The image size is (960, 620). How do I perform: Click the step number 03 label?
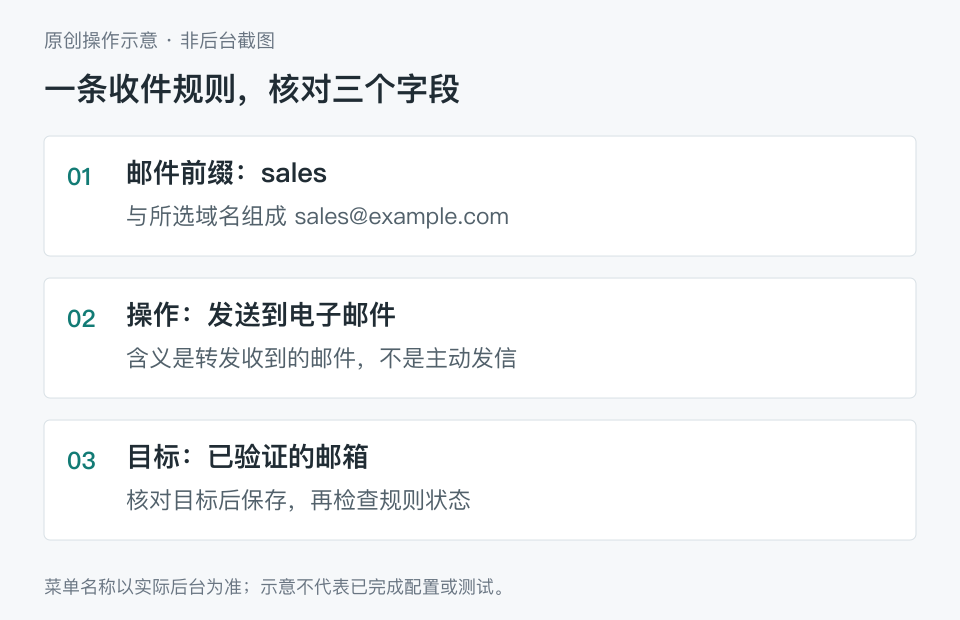coord(81,461)
